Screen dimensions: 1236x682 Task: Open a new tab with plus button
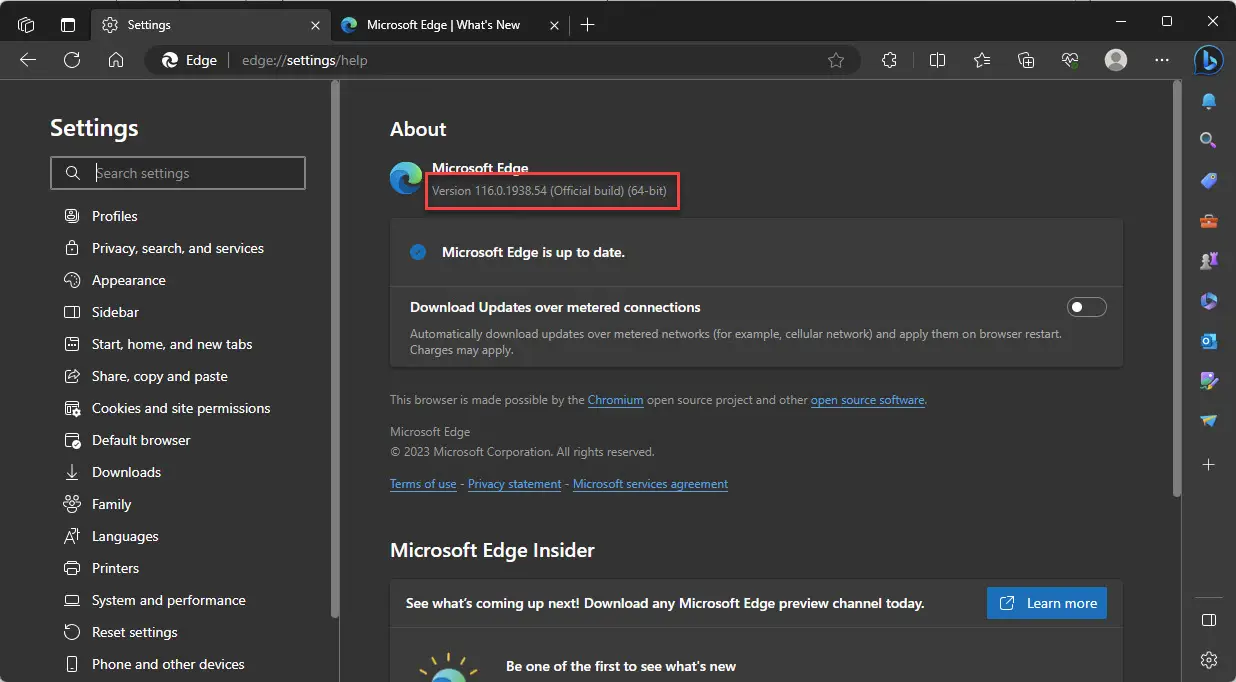click(x=587, y=25)
